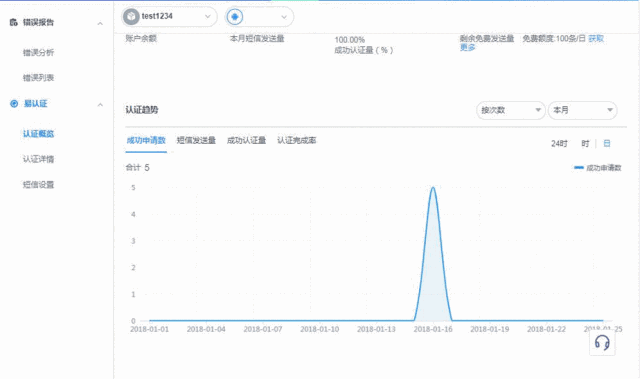The height and width of the screenshot is (379, 640).
Task: Click the 2018-01-10 axis label
Action: (320, 329)
